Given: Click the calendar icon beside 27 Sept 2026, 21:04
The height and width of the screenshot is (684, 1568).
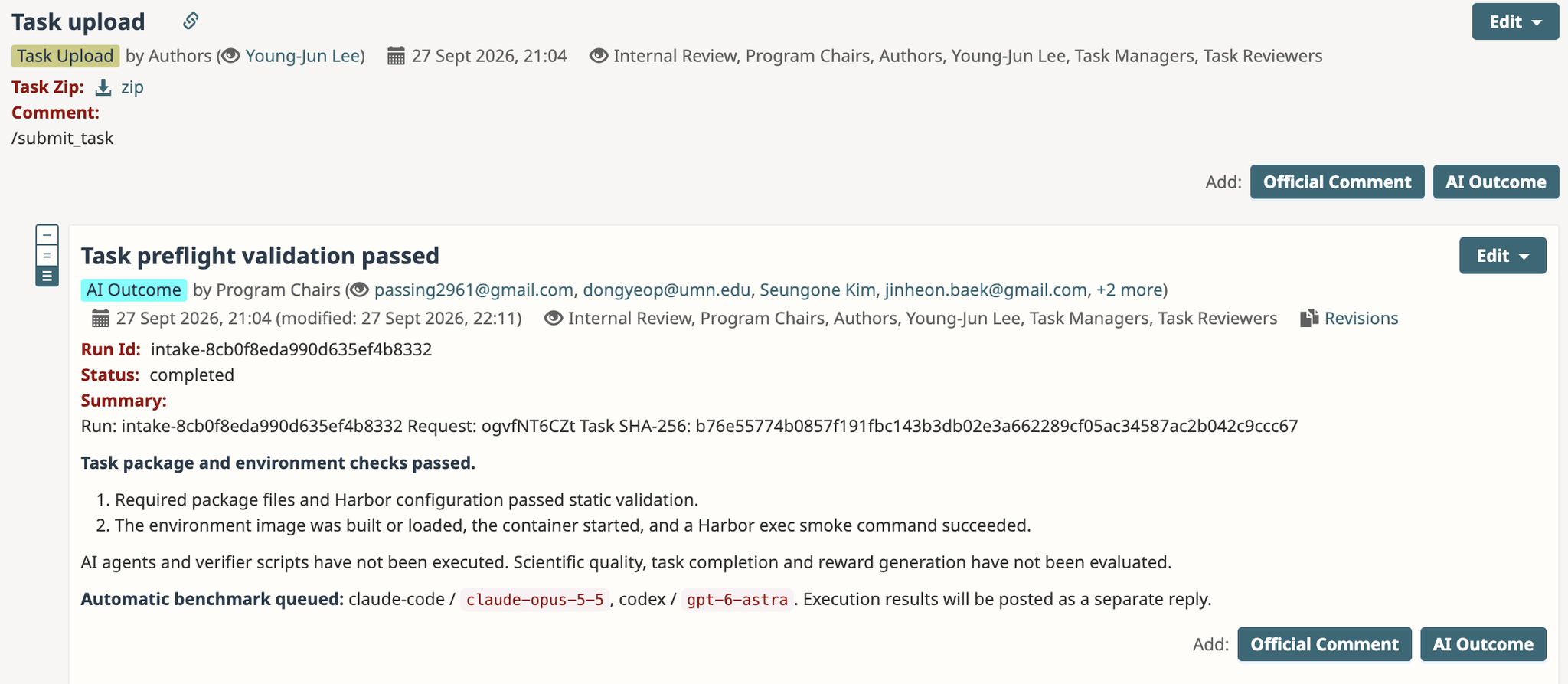Looking at the screenshot, I should pyautogui.click(x=396, y=56).
